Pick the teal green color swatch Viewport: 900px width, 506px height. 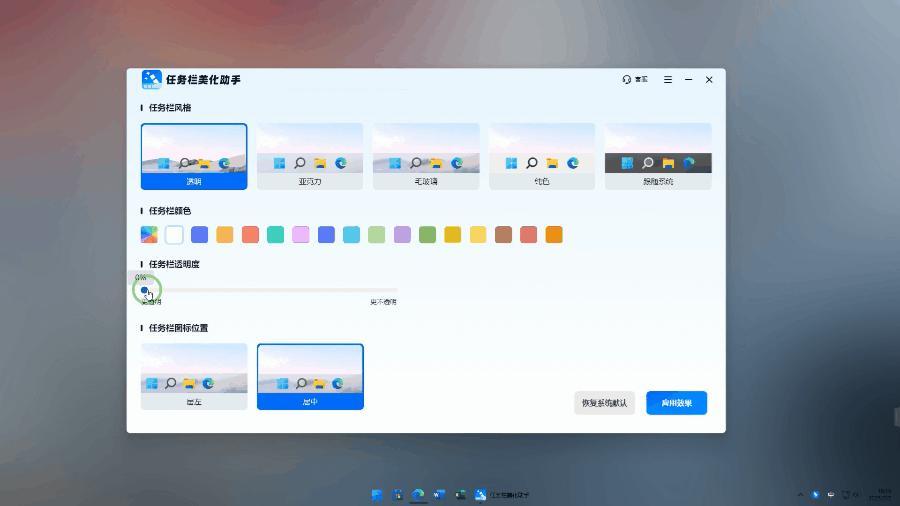pyautogui.click(x=275, y=235)
